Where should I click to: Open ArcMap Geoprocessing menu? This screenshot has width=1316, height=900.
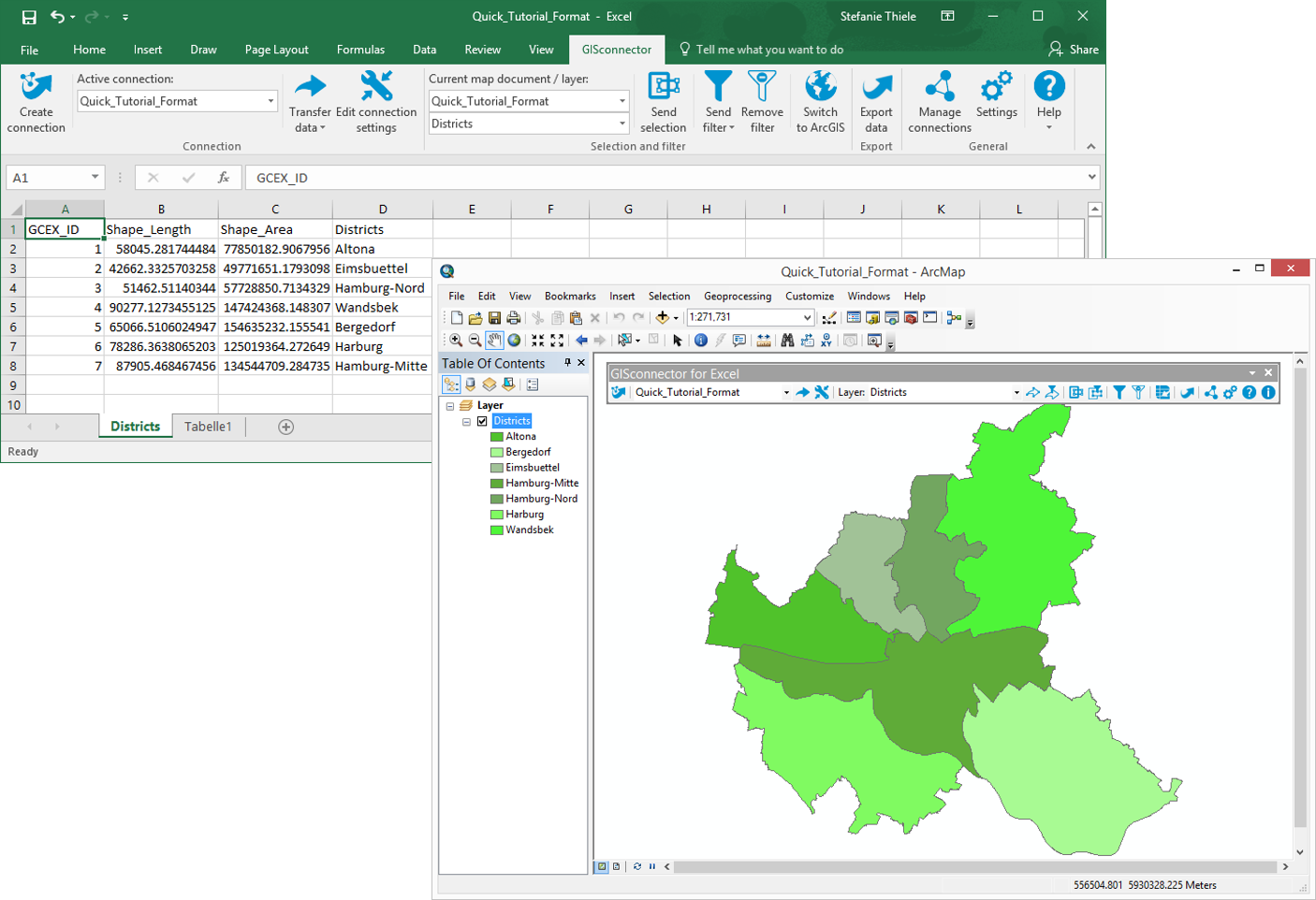click(738, 296)
